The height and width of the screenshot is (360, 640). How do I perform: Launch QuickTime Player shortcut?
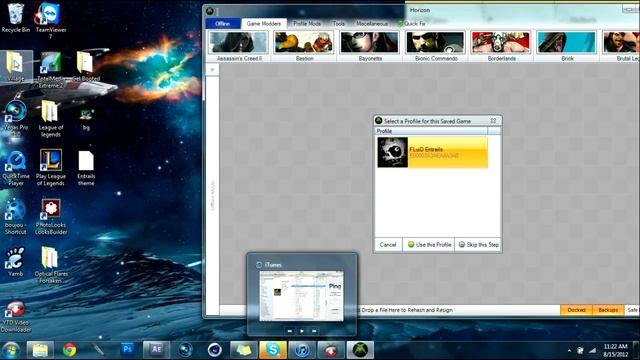pos(16,168)
